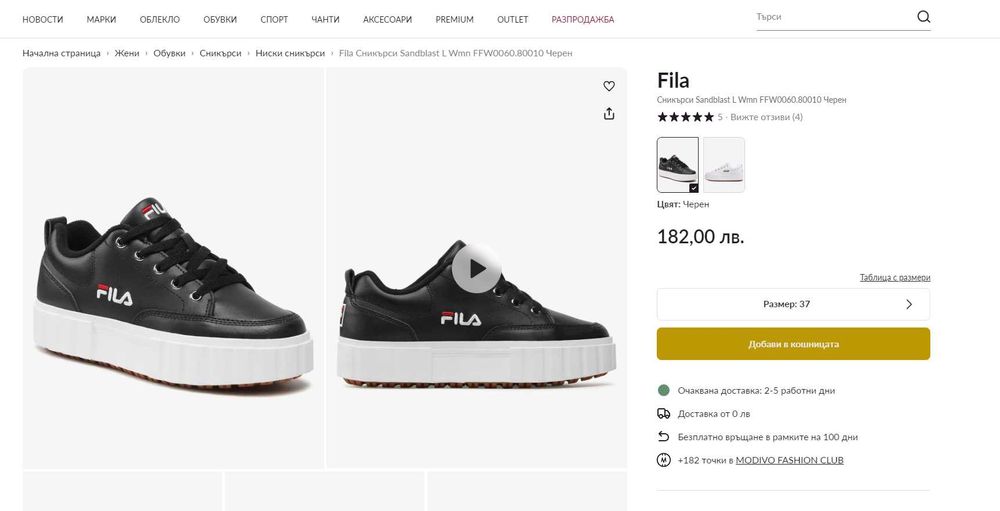This screenshot has height=511, width=1000.
Task: Play the product video
Action: tap(476, 268)
